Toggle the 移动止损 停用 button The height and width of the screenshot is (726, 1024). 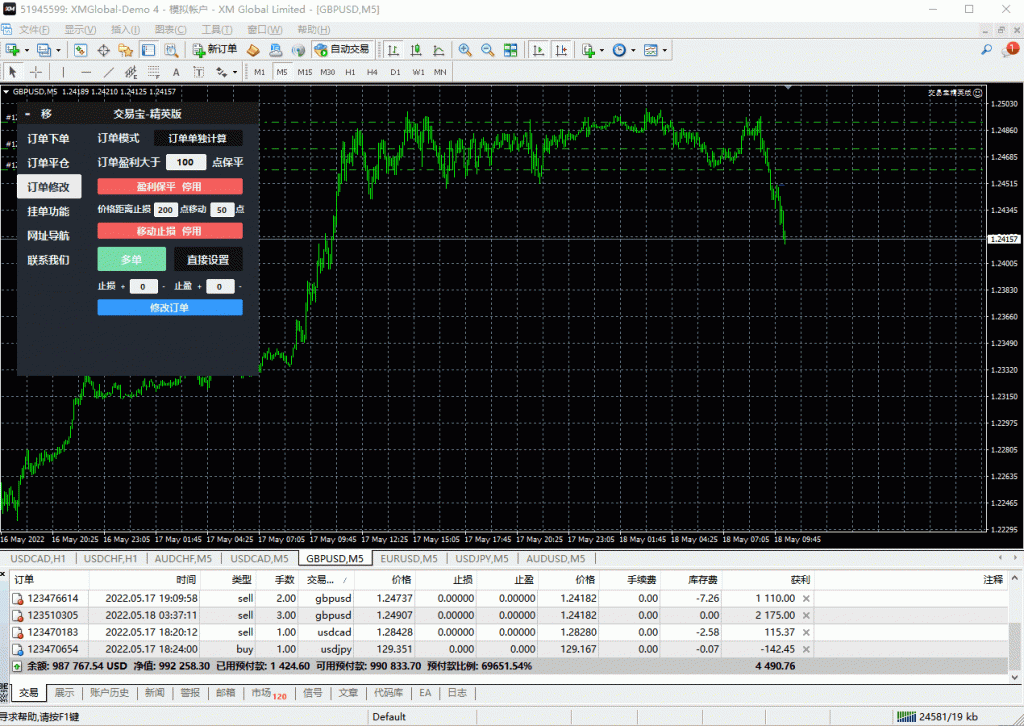(x=169, y=231)
